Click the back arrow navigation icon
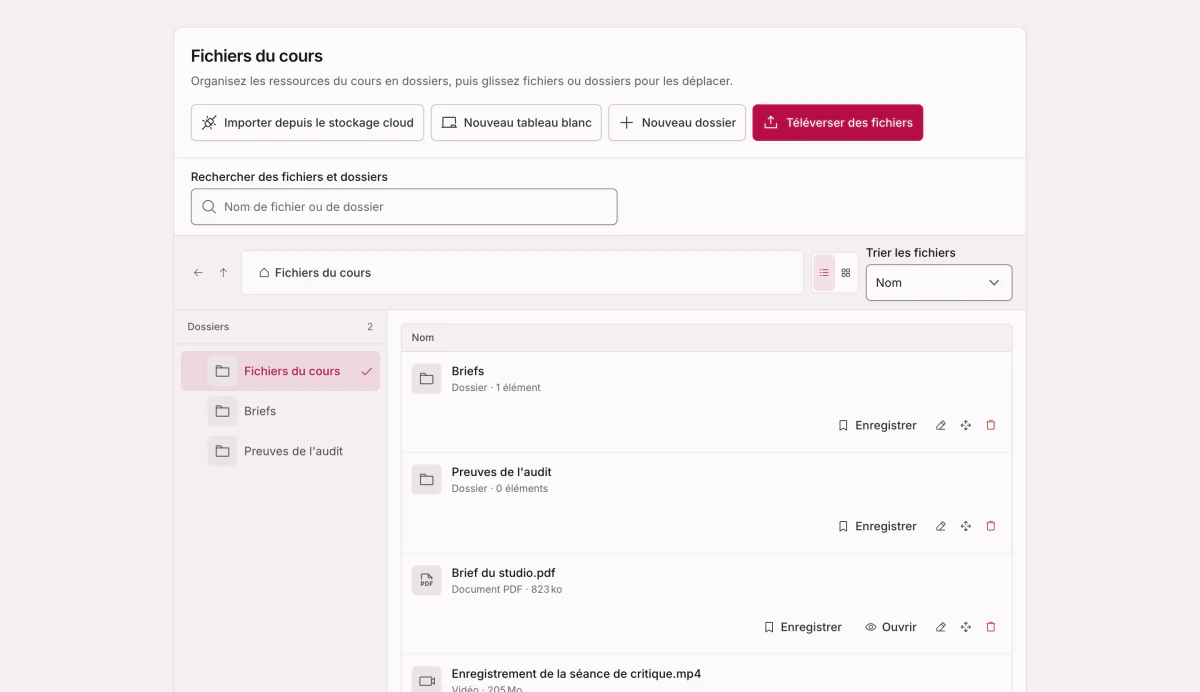Viewport: 1200px width, 692px height. click(198, 273)
